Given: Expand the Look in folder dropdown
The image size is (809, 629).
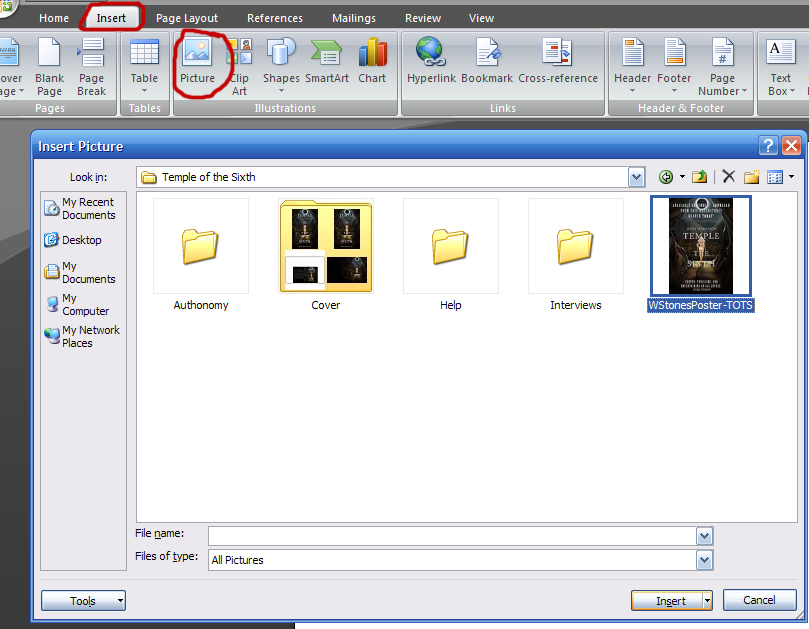Looking at the screenshot, I should pos(636,177).
